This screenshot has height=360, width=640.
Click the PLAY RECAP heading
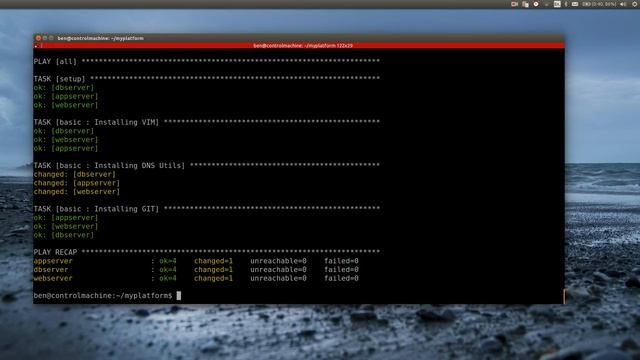55,252
